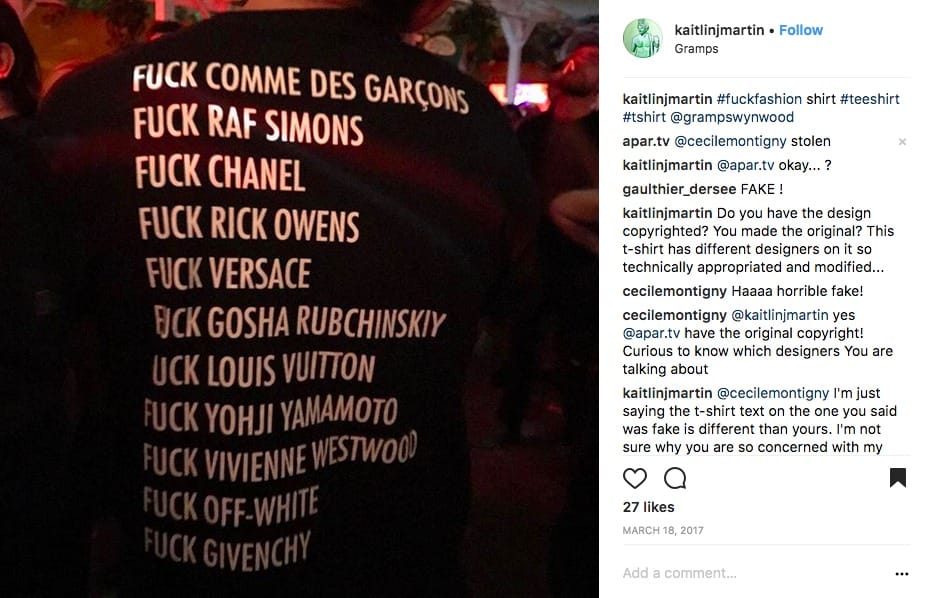Open the Gramps location link
Screen dimensions: 933x598
click(x=696, y=49)
